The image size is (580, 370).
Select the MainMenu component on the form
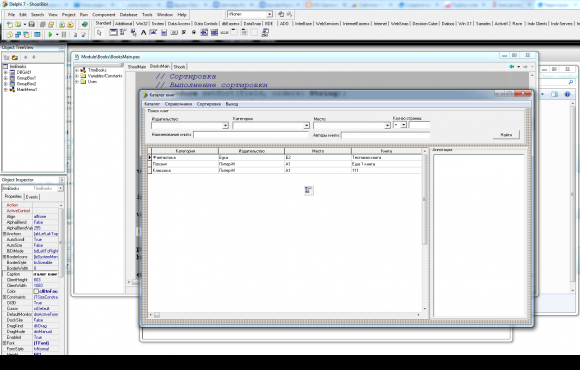[x=308, y=190]
